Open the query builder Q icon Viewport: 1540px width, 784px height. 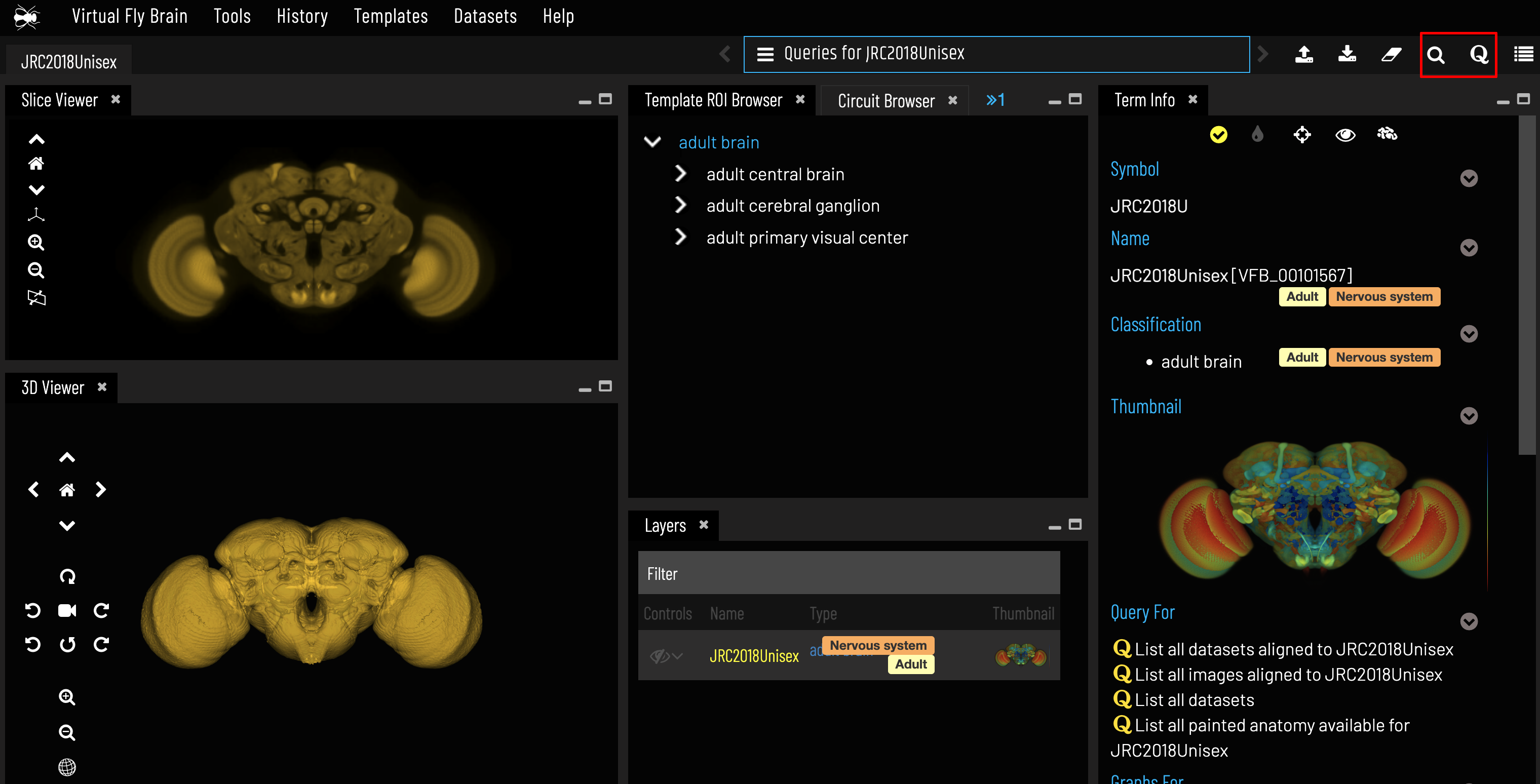click(x=1479, y=55)
